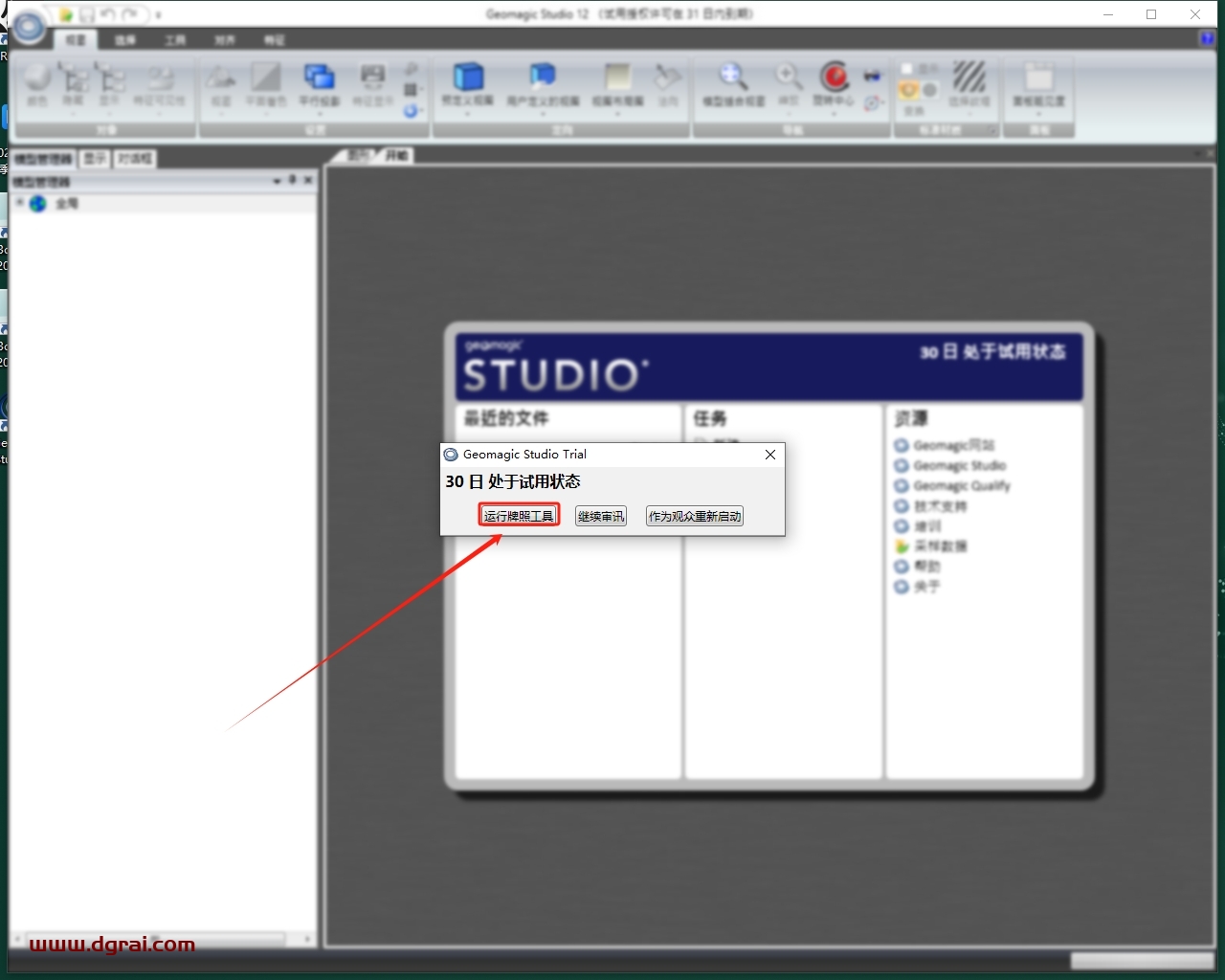Click the 法向 normal direction icon
This screenshot has height=980, width=1225.
coord(668,77)
